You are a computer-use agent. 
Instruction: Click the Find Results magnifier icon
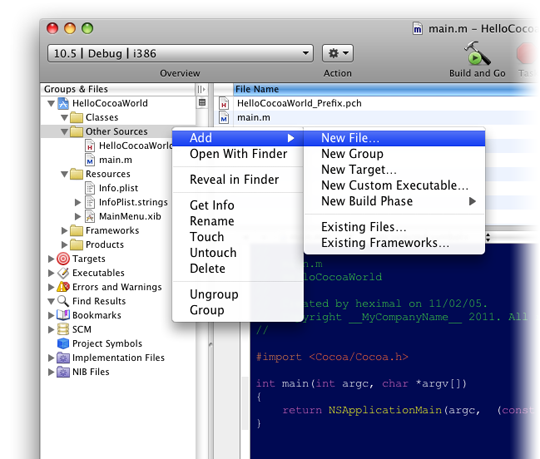coord(63,301)
